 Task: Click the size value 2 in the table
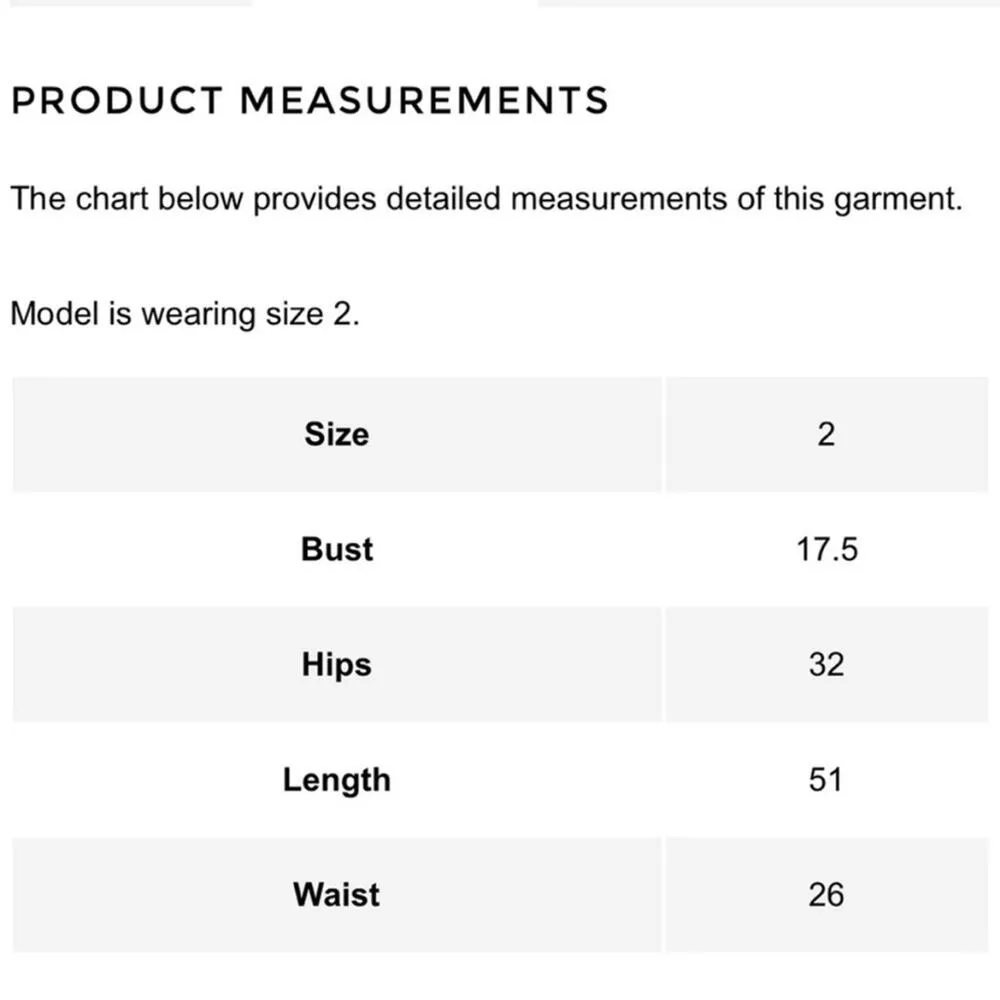[826, 434]
